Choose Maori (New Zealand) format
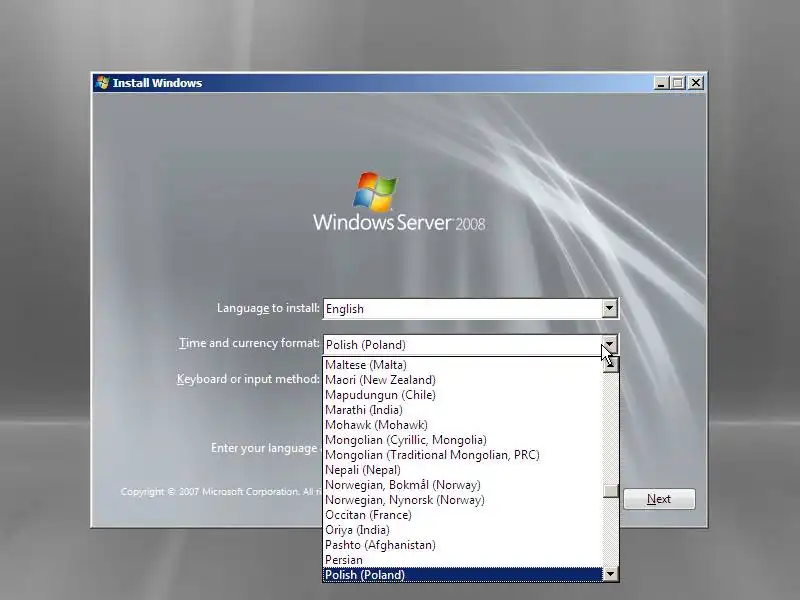This screenshot has height=600, width=800. (463, 380)
